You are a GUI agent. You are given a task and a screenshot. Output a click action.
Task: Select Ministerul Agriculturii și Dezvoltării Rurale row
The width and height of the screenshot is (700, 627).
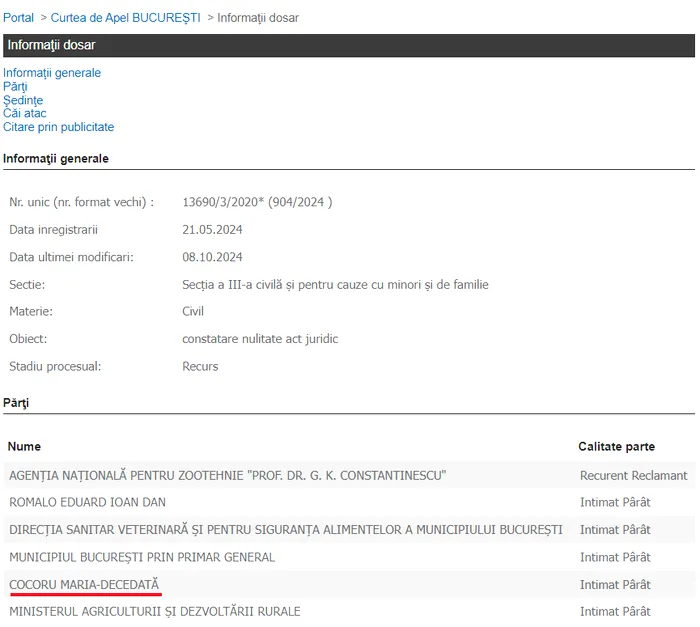(x=155, y=611)
